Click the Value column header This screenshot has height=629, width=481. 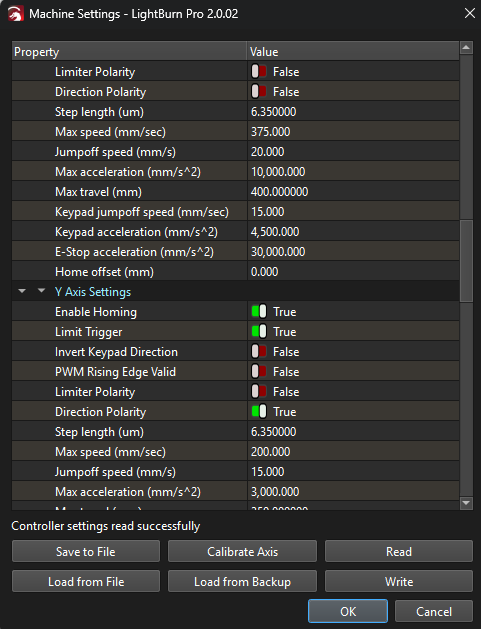(353, 51)
